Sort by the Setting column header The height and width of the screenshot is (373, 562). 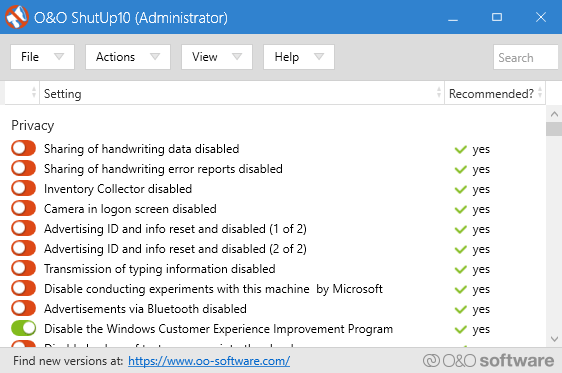(x=242, y=93)
